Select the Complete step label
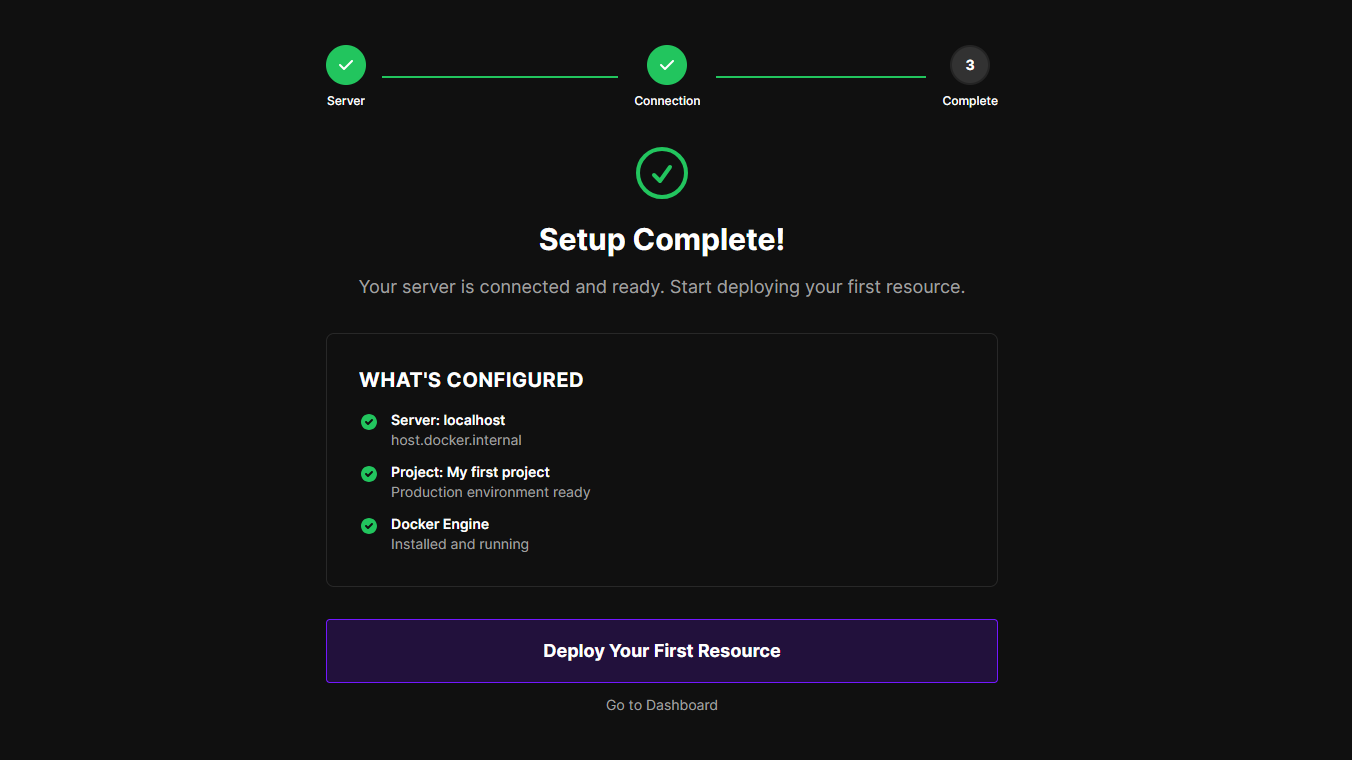Viewport: 1352px width, 760px height. point(970,101)
